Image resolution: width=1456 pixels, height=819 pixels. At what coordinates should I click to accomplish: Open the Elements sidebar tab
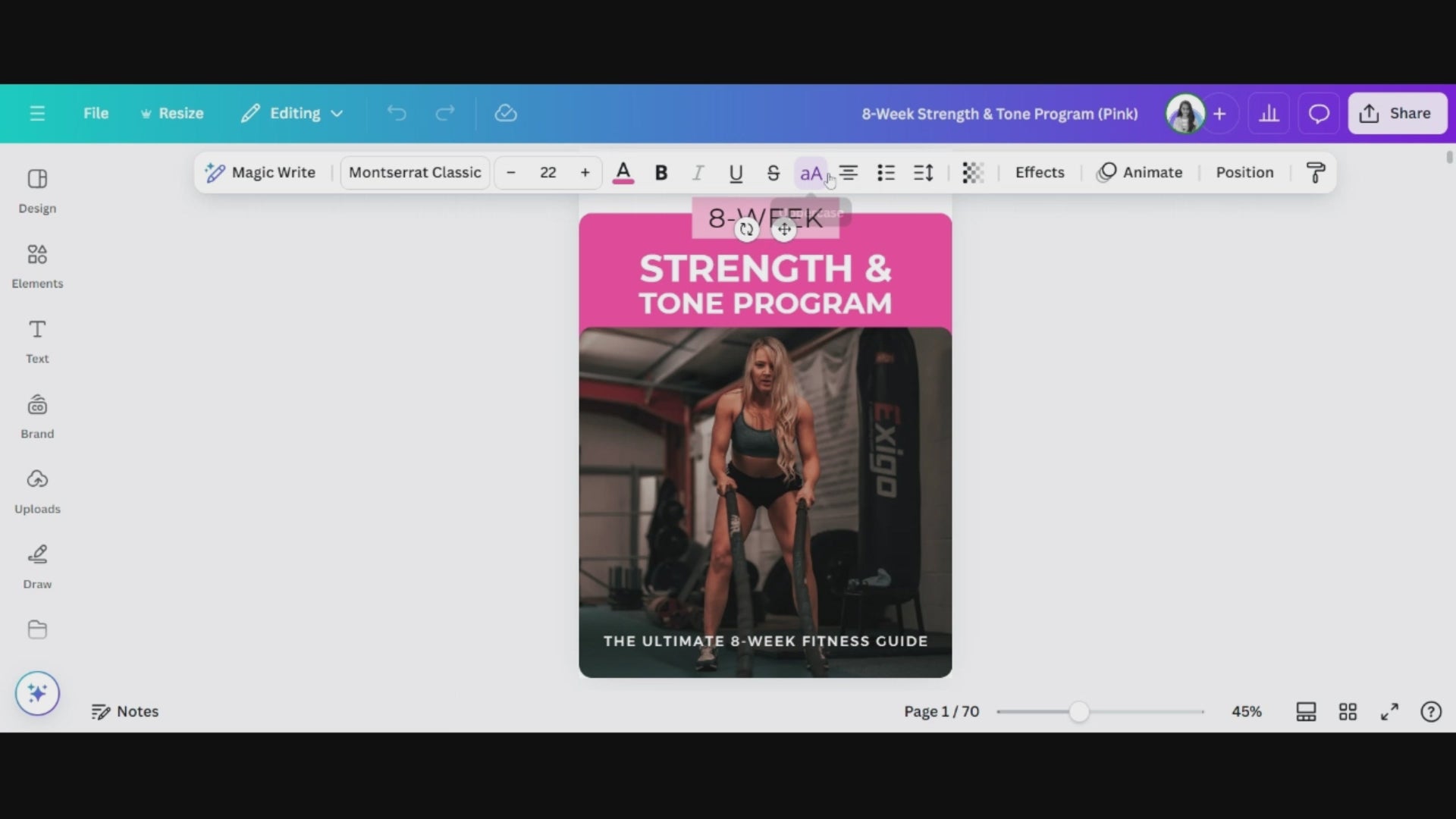tap(37, 266)
